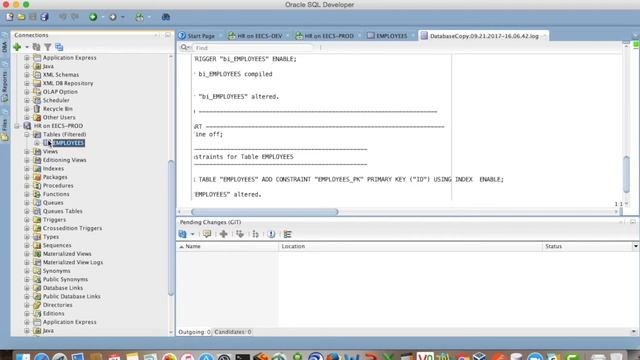Collapse the Tables (Filtered) node
This screenshot has height=360, width=640.
pos(27,134)
